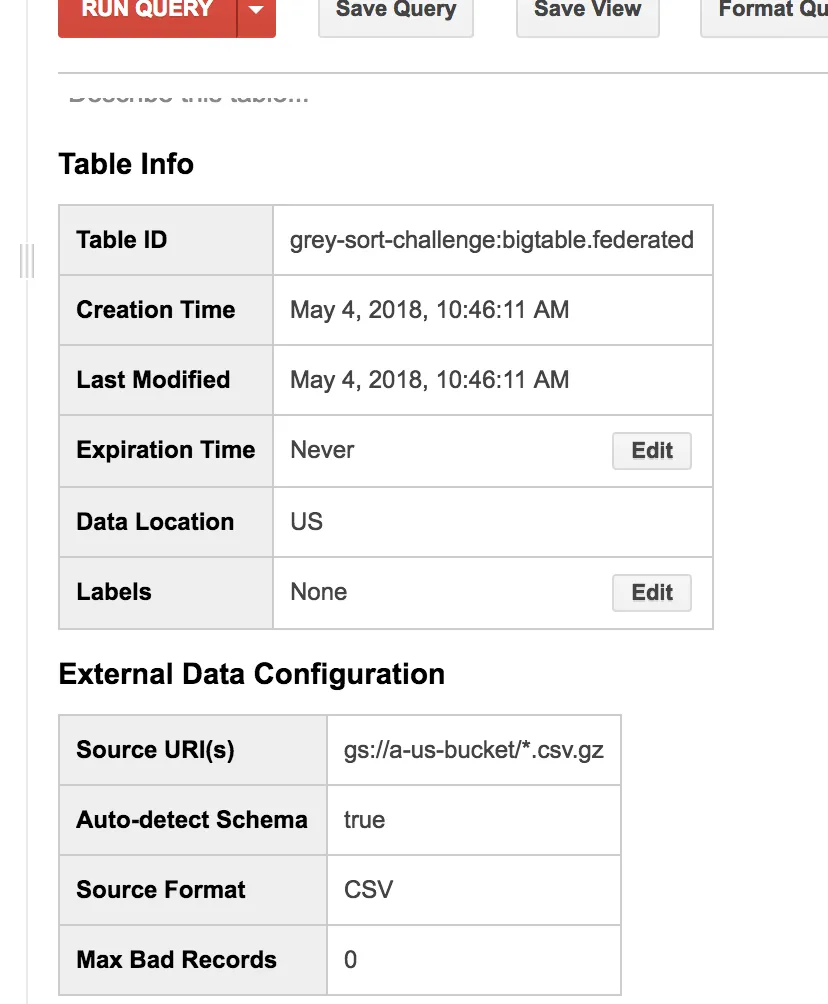Image resolution: width=828 pixels, height=1004 pixels.
Task: Click the Save View button
Action: coord(587,14)
